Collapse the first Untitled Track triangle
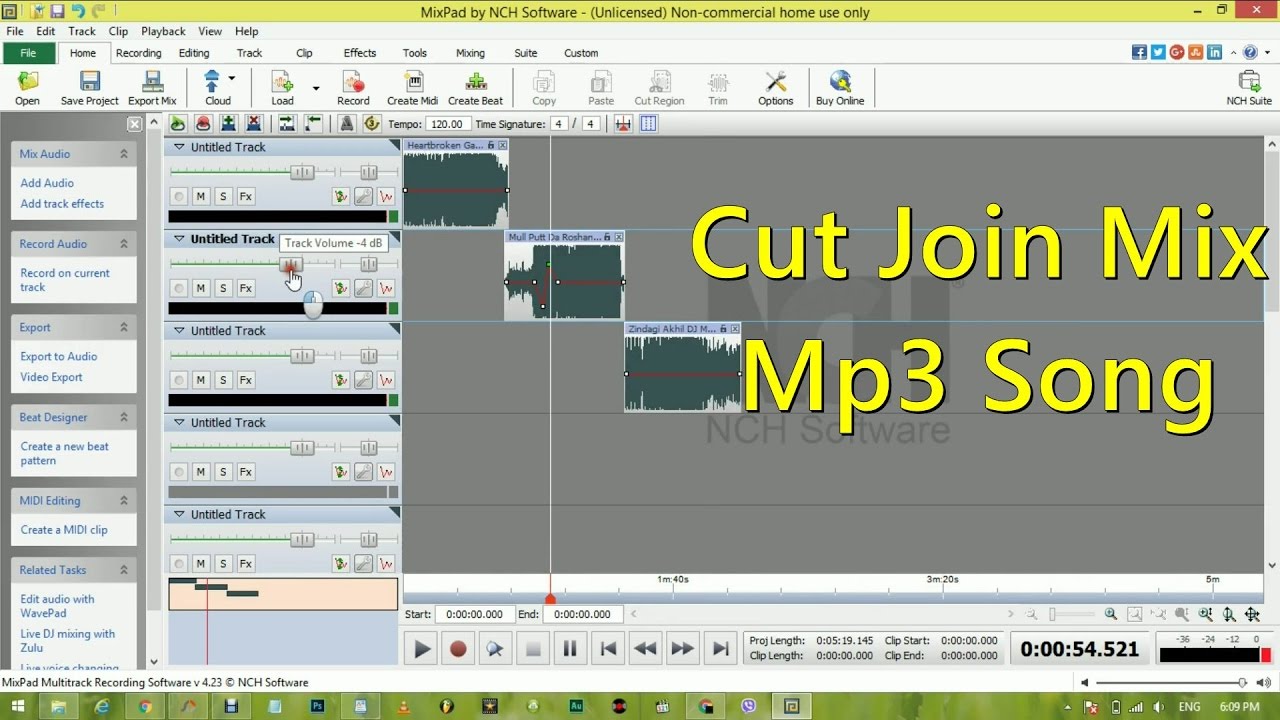This screenshot has width=1280, height=720. pyautogui.click(x=179, y=147)
